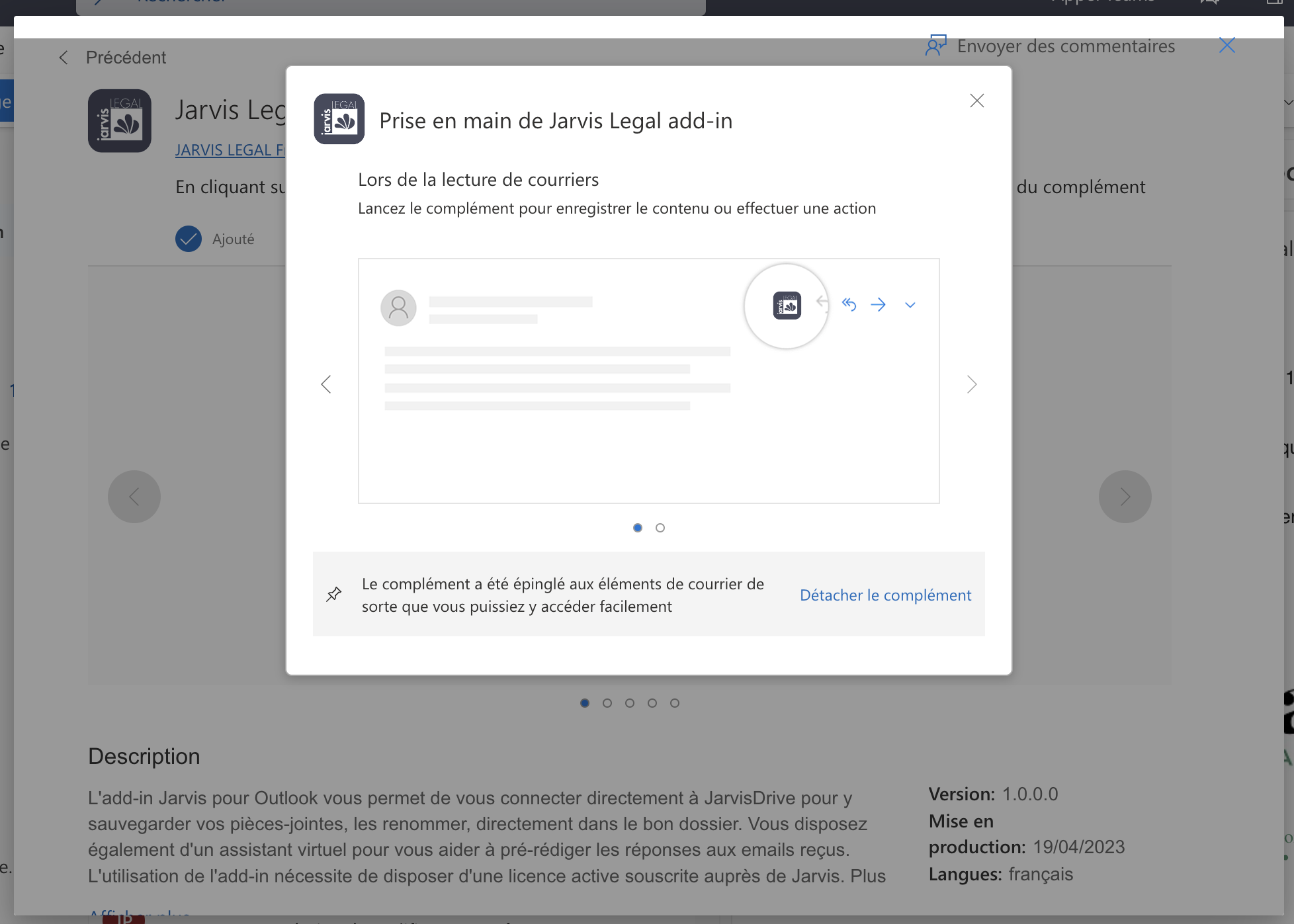The width and height of the screenshot is (1294, 924).
Task: Open the JARVIS LEGAL publisher link
Action: click(x=230, y=150)
